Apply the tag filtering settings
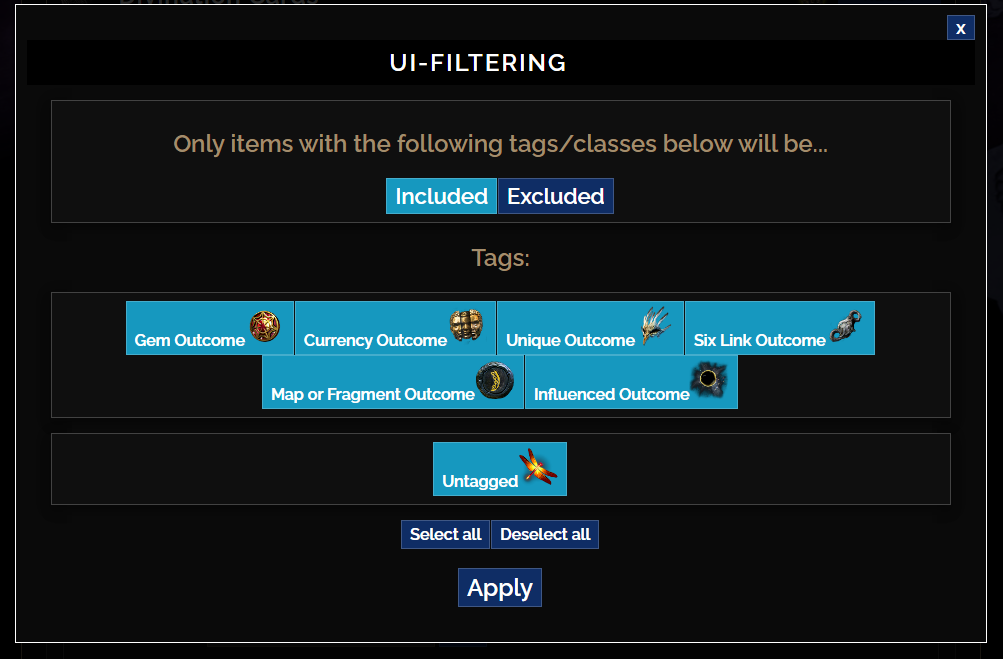Image resolution: width=1003 pixels, height=659 pixels. [x=499, y=587]
